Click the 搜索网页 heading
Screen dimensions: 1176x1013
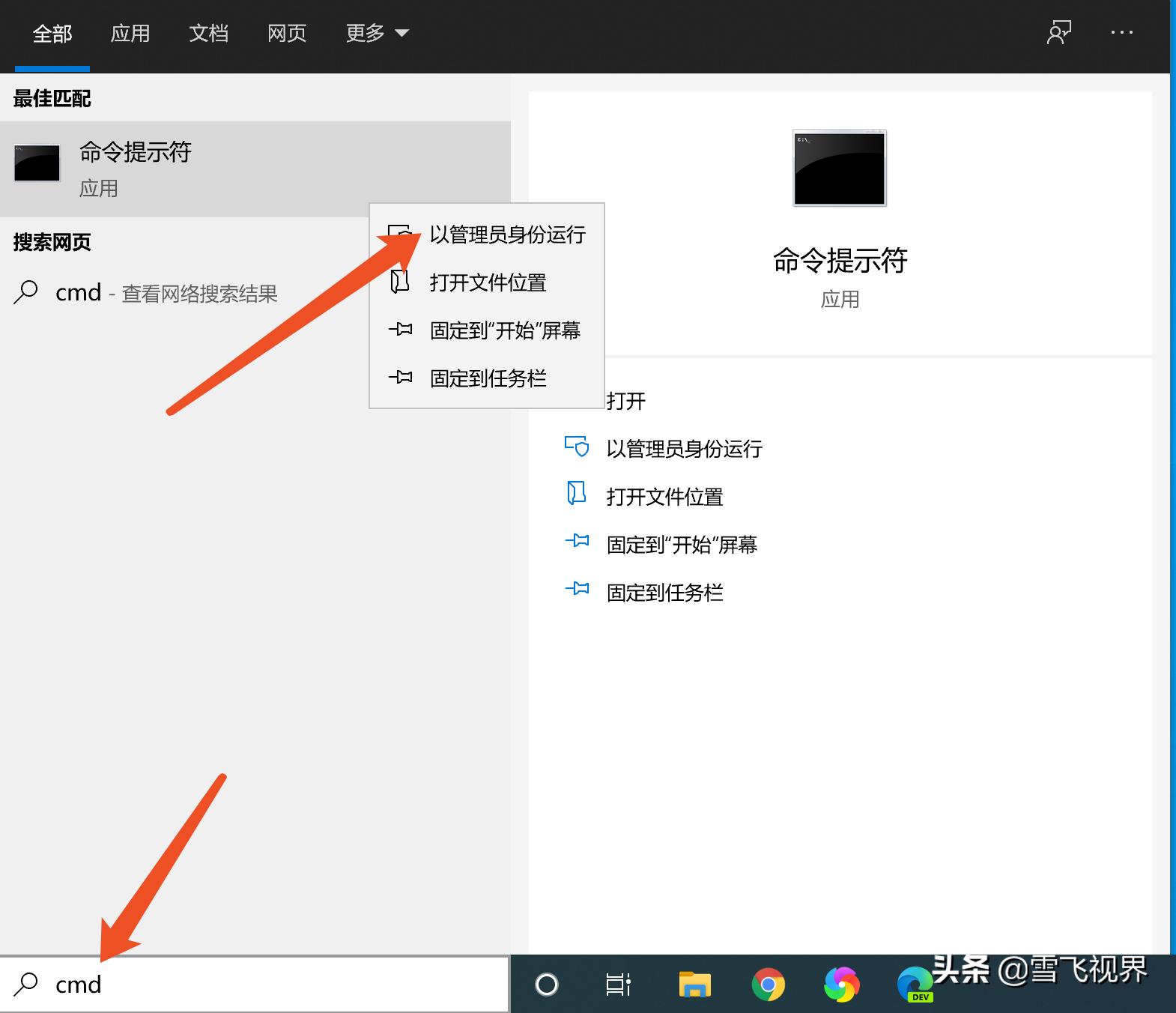point(52,242)
